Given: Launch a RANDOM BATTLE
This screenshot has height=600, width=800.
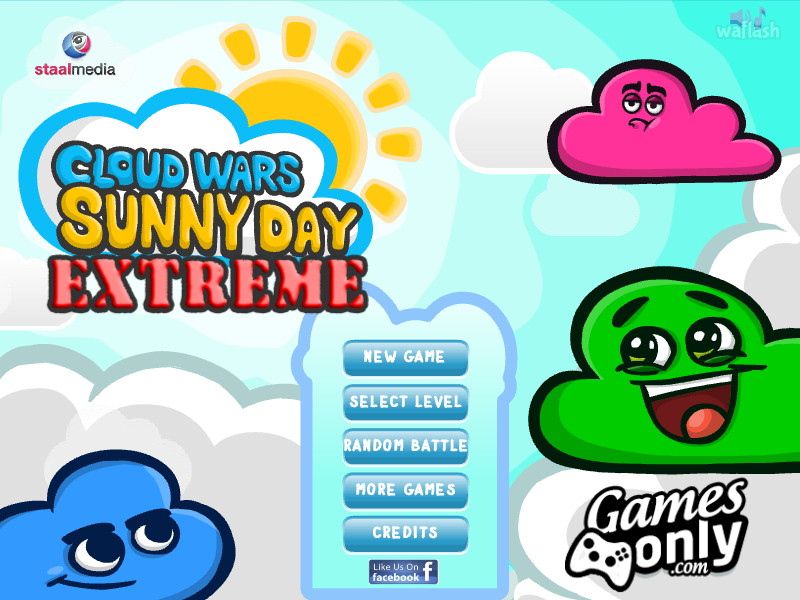Looking at the screenshot, I should (406, 446).
